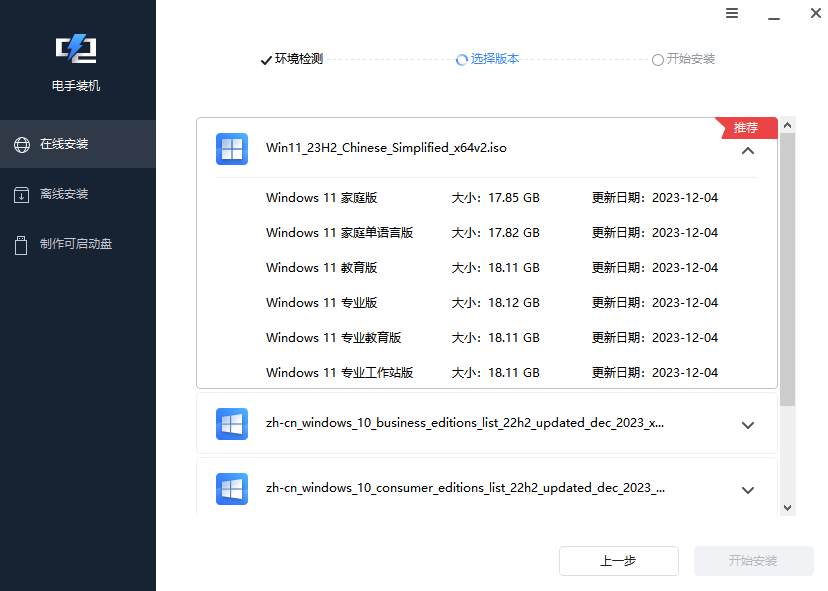This screenshot has height=591, width=828.
Task: Click the 推荐 recommendation badge
Action: (x=745, y=127)
